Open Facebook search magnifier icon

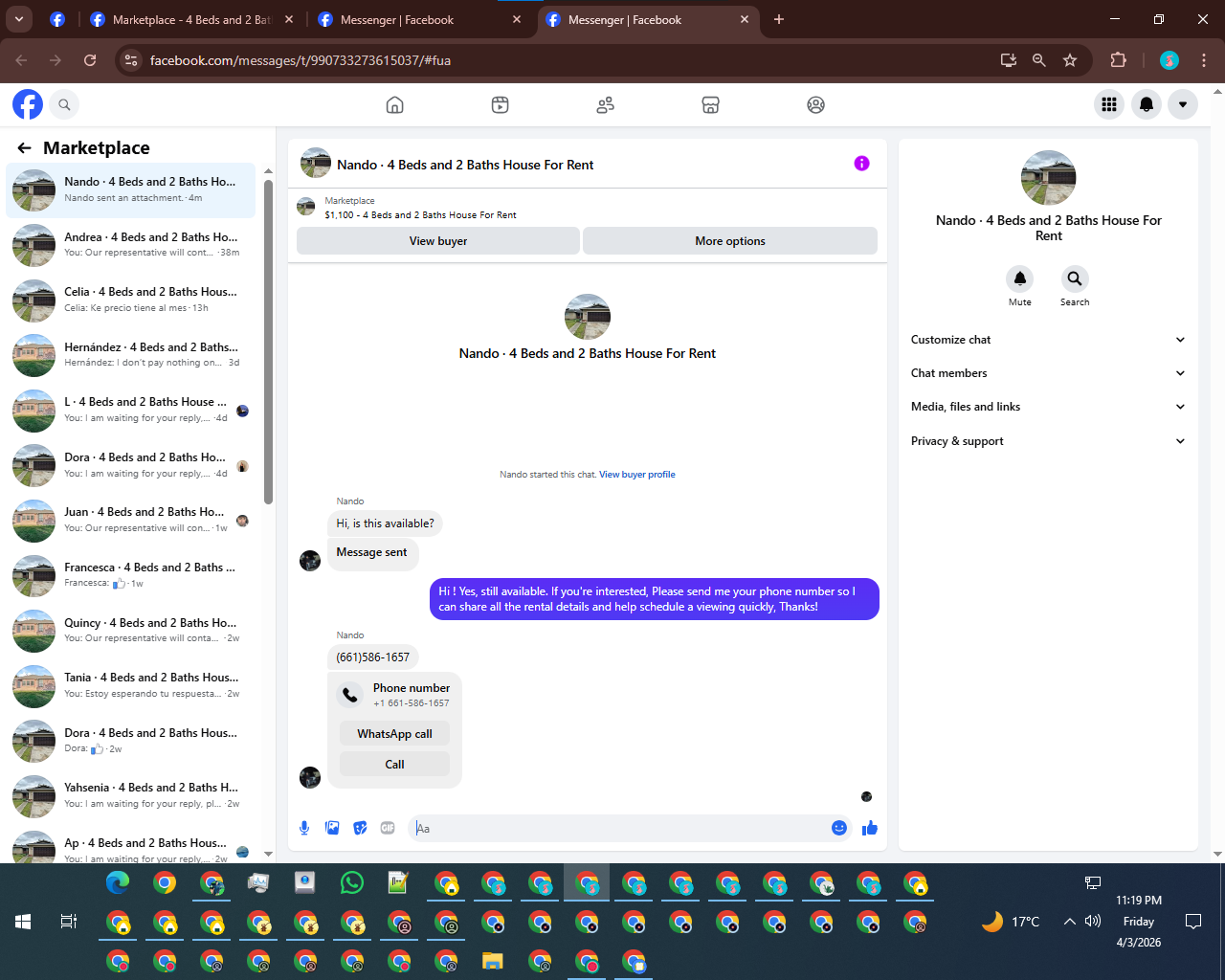pos(64,104)
